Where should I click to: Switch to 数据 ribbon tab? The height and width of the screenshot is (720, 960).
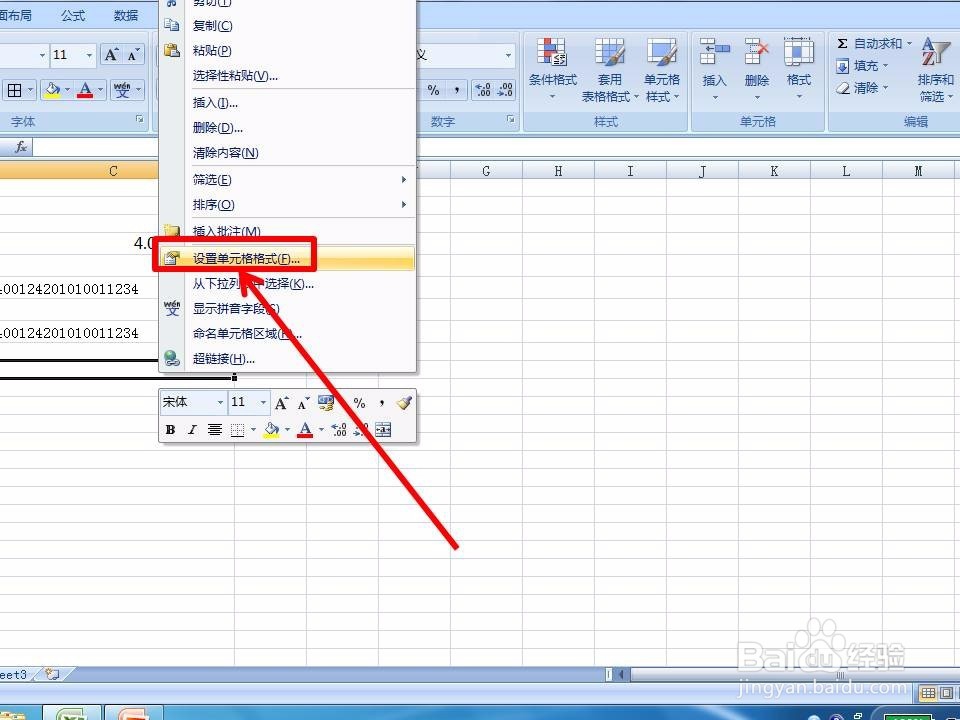pos(126,15)
